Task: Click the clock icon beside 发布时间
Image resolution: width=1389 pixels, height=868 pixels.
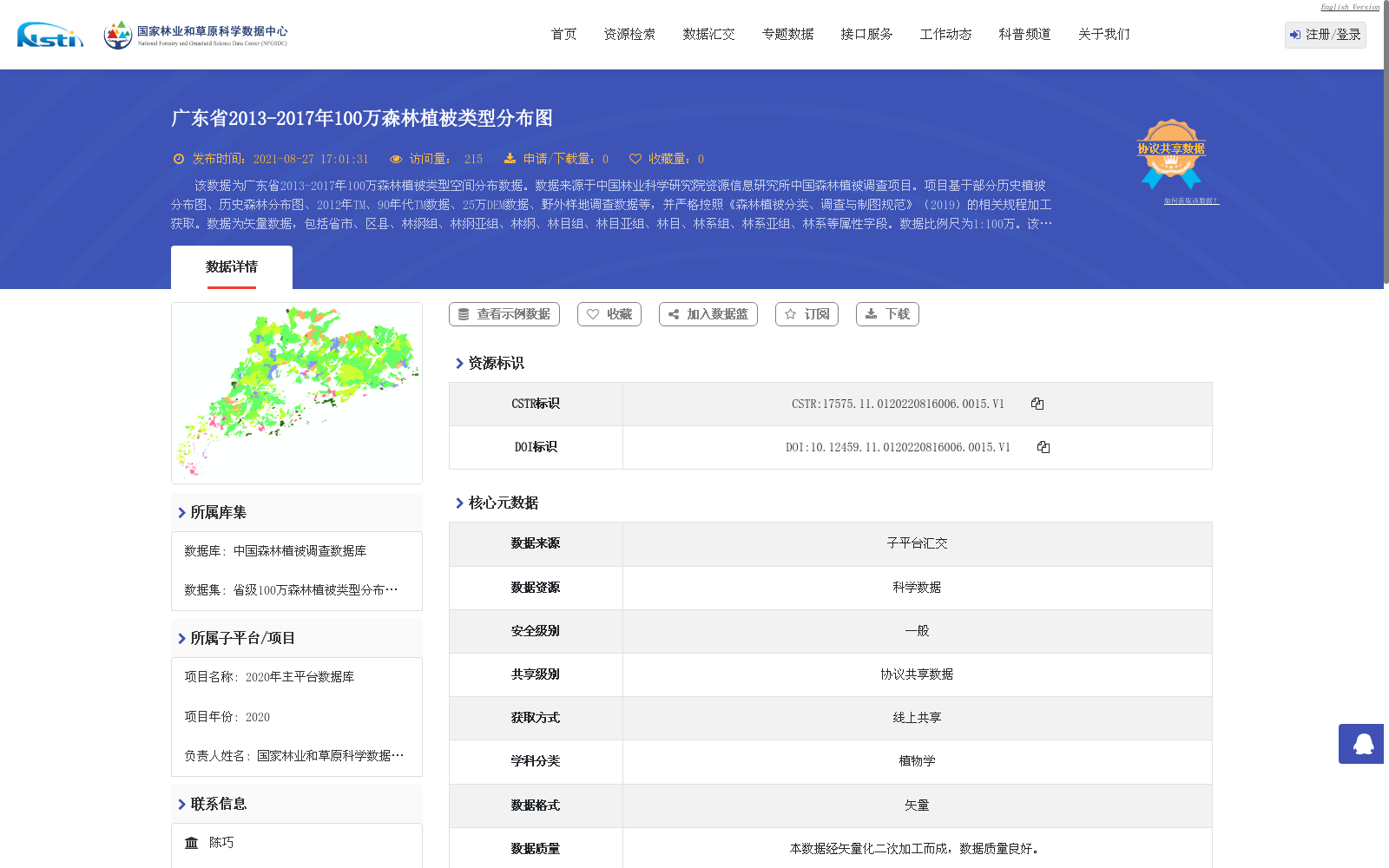Action: pos(179,159)
